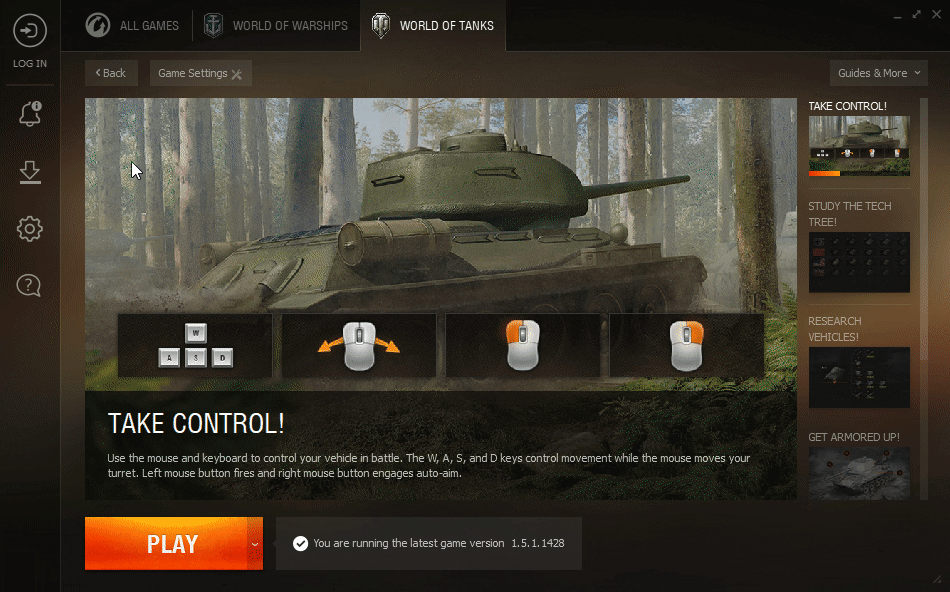Select the World of Tanks tab
This screenshot has width=950, height=592.
pyautogui.click(x=433, y=25)
